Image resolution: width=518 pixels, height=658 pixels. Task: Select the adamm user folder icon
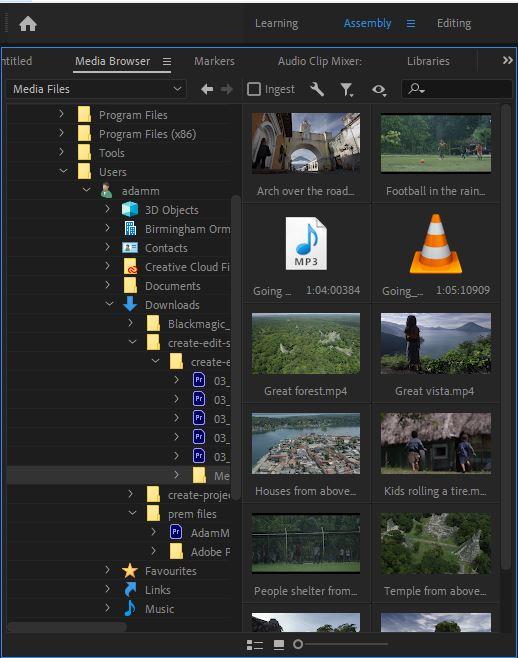pos(106,191)
